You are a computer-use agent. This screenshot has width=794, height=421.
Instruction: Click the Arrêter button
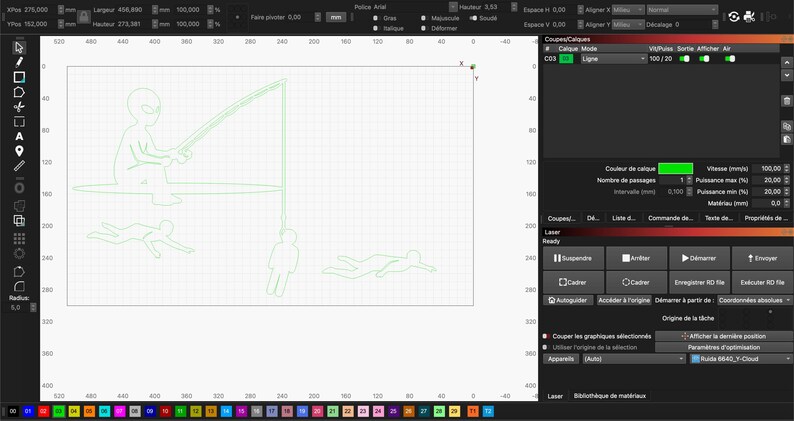[x=636, y=258]
